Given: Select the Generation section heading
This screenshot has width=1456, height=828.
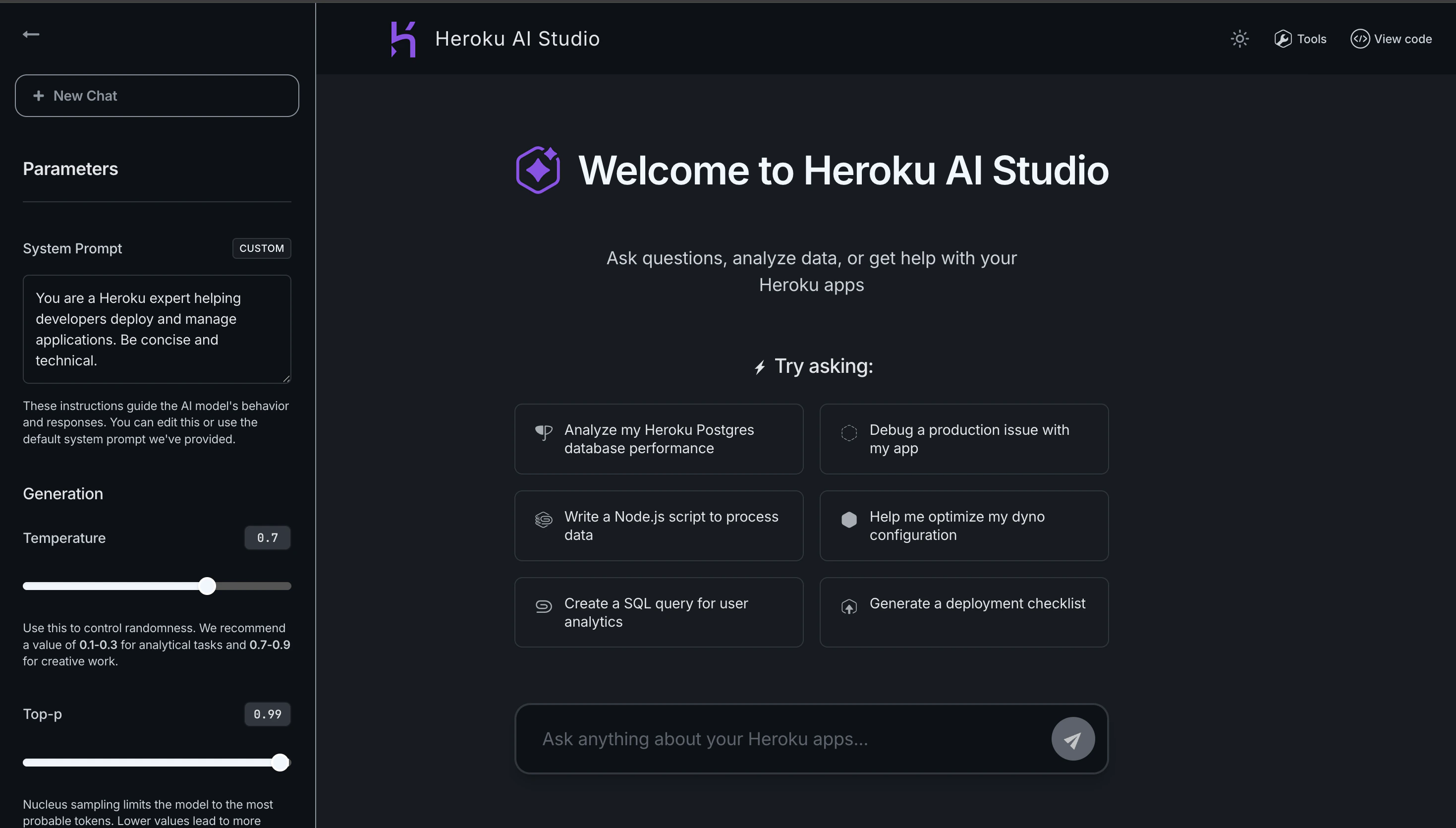Looking at the screenshot, I should pos(62,494).
